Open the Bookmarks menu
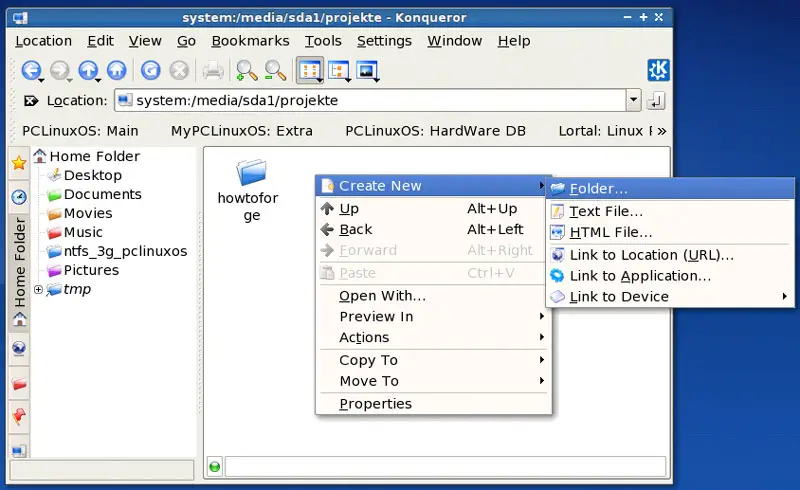The height and width of the screenshot is (490, 800). (x=251, y=41)
